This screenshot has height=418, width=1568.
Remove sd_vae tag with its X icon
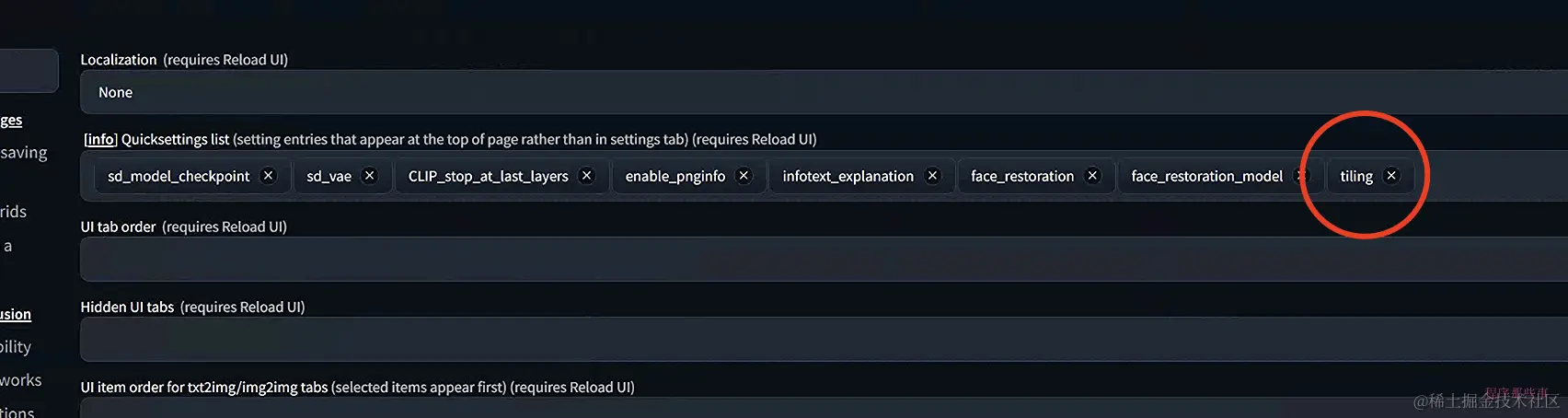pos(369,176)
